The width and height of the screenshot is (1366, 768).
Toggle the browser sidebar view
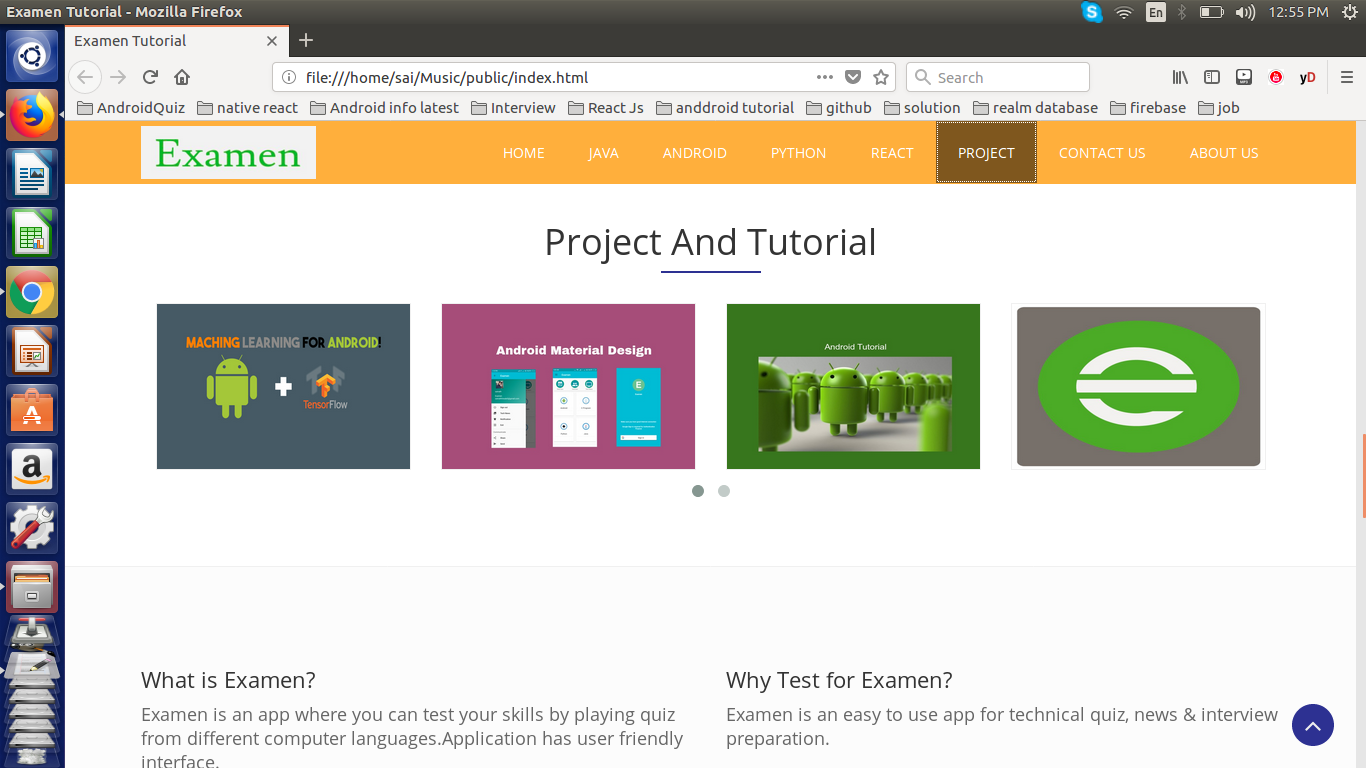[1211, 77]
